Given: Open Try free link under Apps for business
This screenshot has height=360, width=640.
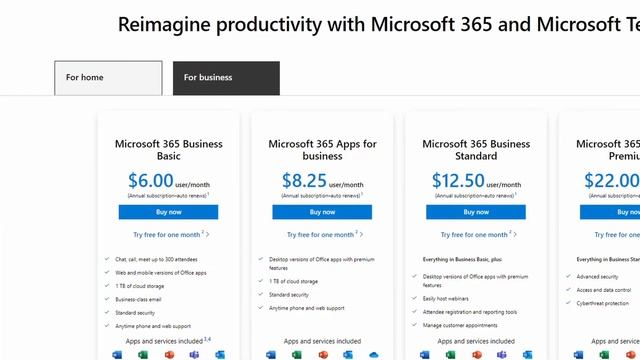Looking at the screenshot, I should (325, 235).
